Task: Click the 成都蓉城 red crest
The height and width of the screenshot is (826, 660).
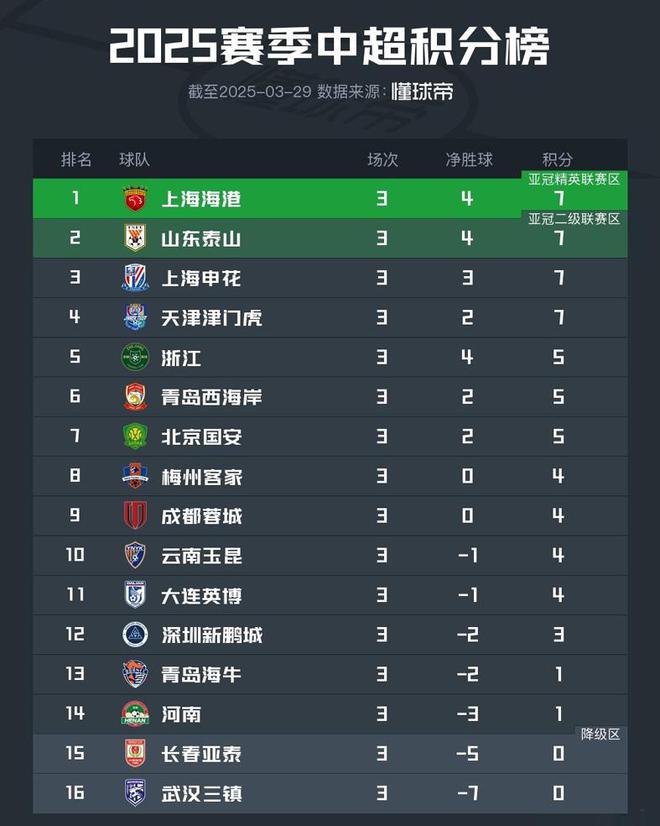Action: (x=135, y=515)
